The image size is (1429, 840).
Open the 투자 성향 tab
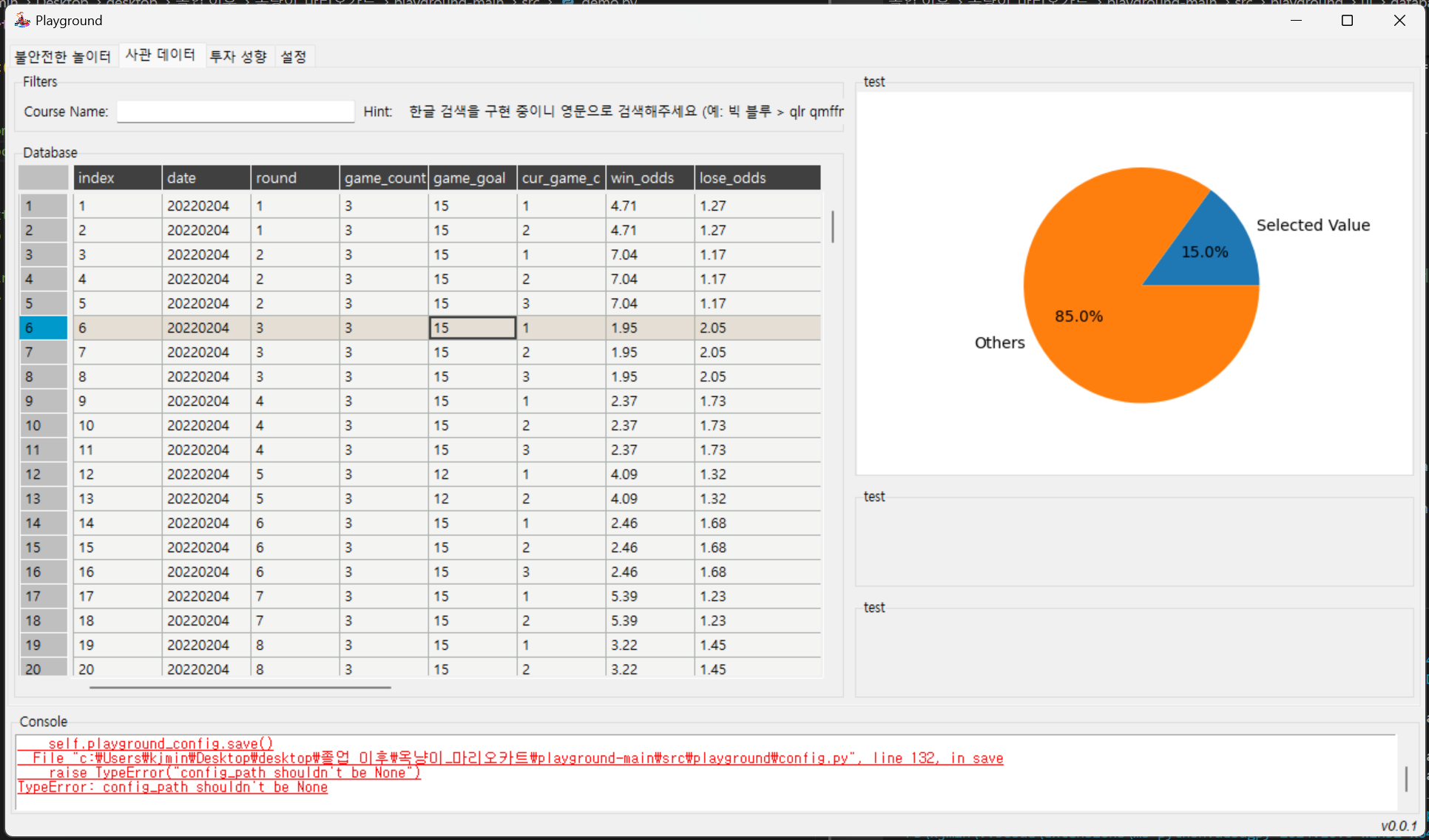[238, 56]
